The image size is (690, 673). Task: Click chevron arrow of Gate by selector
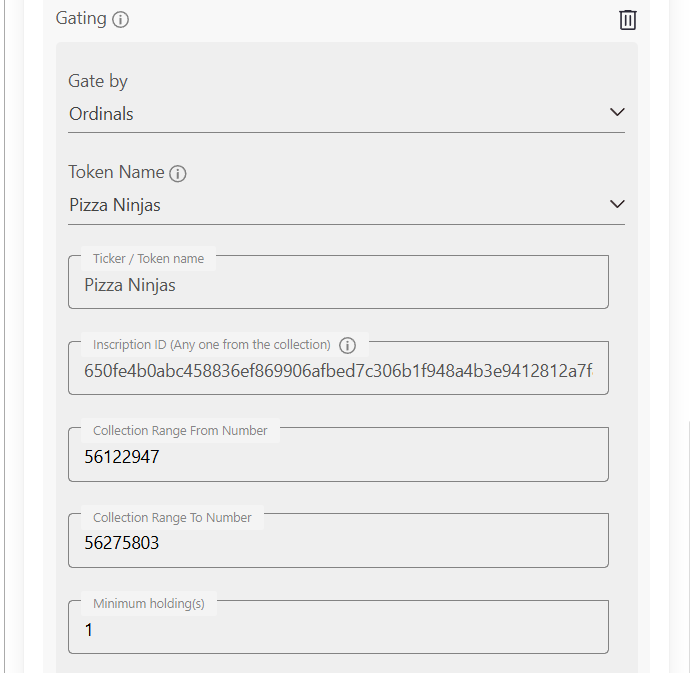pyautogui.click(x=617, y=112)
